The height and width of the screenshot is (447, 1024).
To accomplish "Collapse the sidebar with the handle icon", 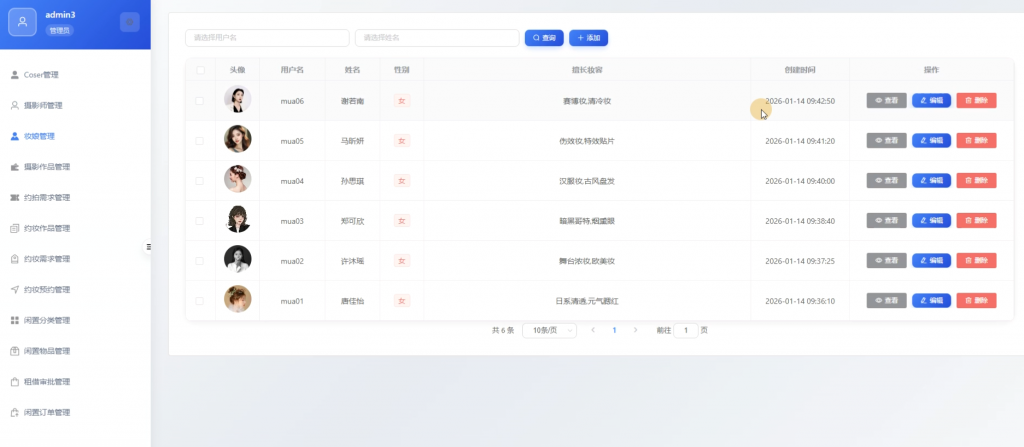I will (148, 246).
